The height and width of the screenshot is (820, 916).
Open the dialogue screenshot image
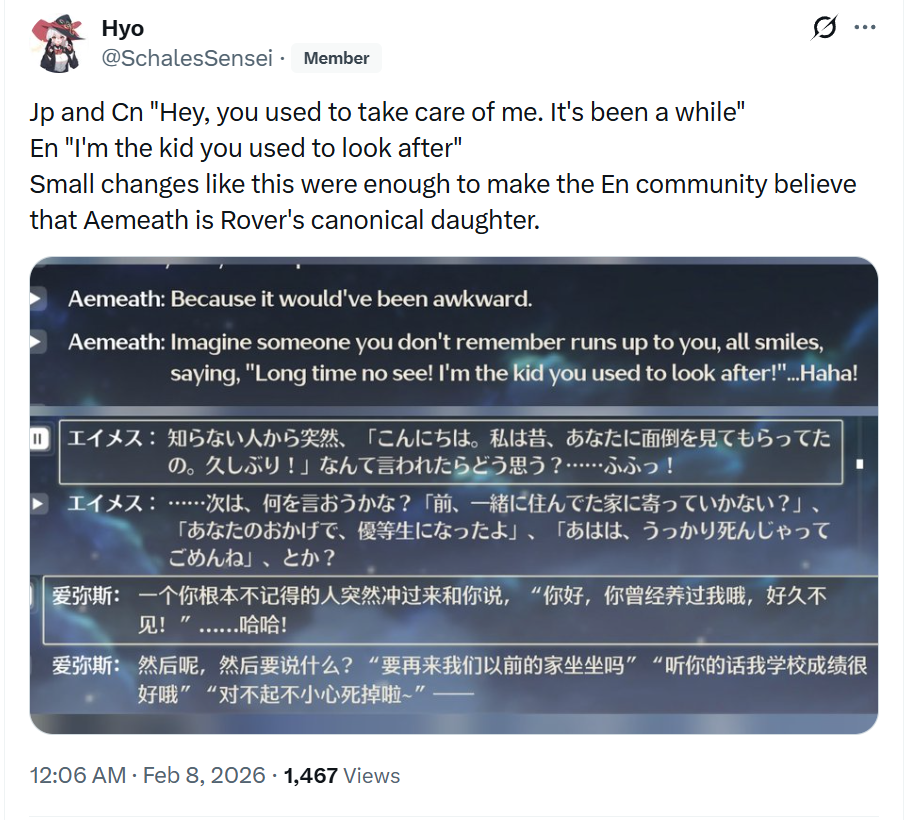(x=453, y=495)
